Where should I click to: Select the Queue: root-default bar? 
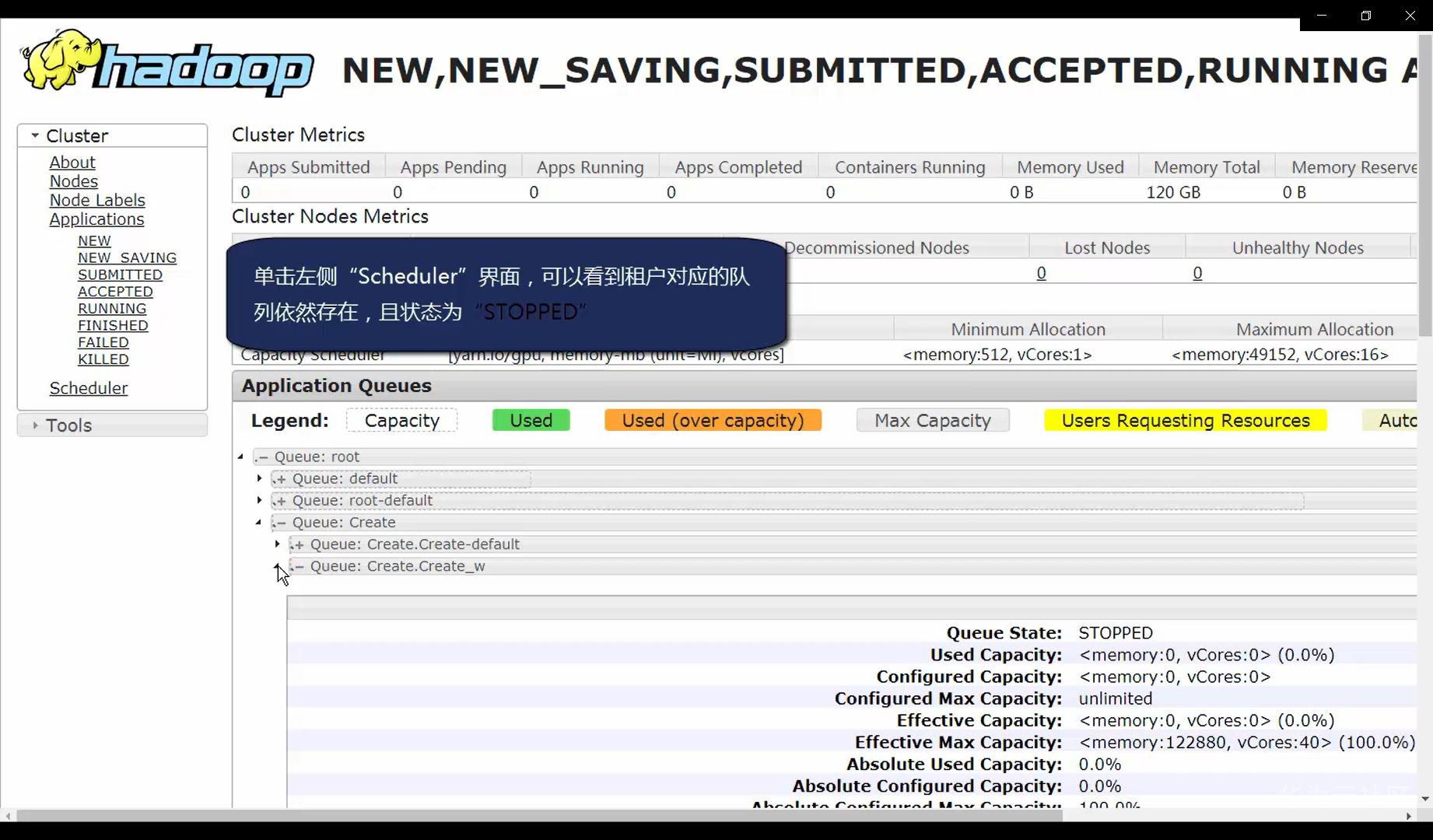tap(787, 500)
